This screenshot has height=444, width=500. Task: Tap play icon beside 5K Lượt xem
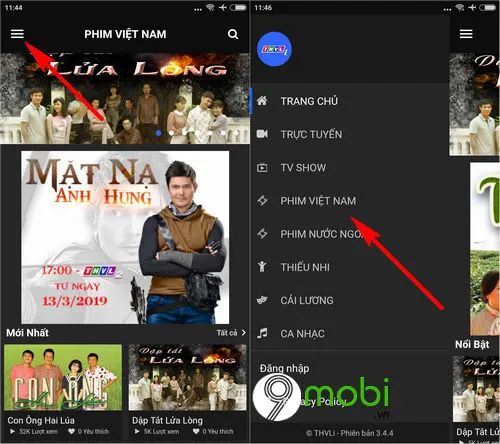pos(137,431)
